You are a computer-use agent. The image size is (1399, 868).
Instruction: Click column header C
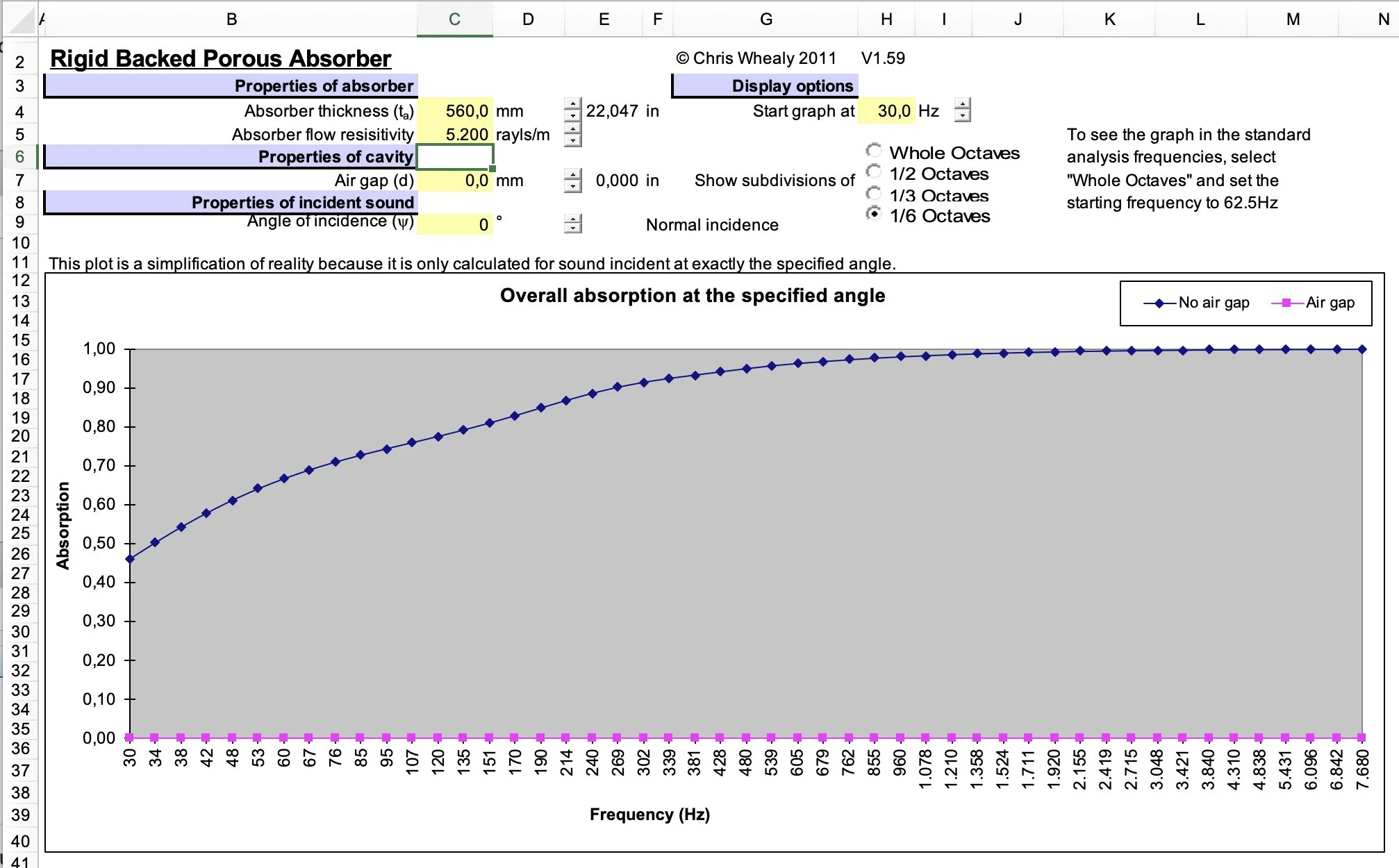455,19
